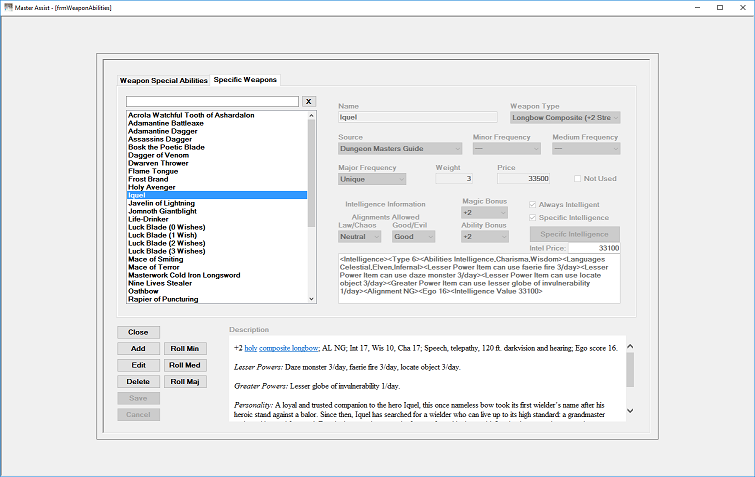Click the Roll Maj button
This screenshot has height=477, width=755.
(185, 382)
